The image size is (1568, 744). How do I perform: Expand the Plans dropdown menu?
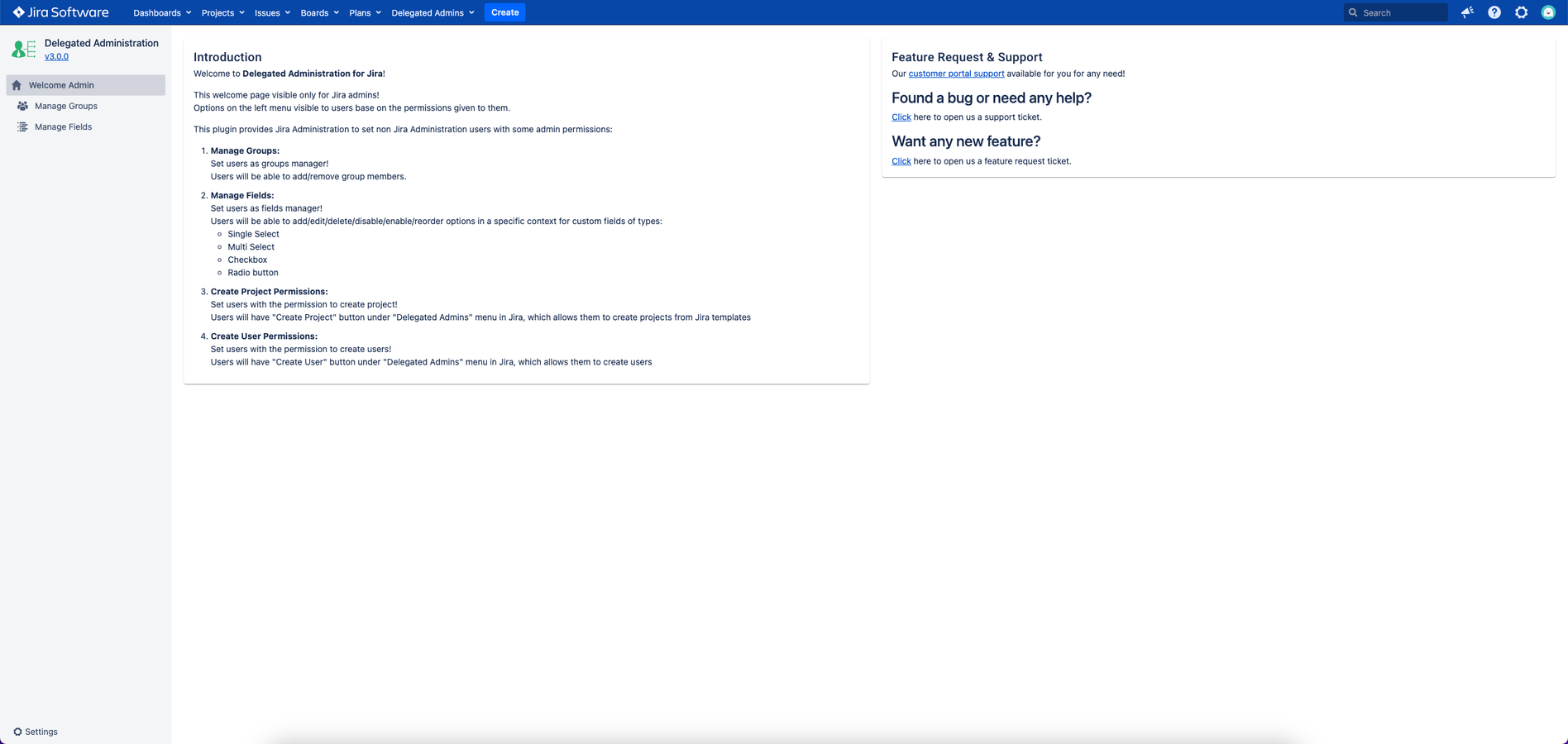[365, 12]
